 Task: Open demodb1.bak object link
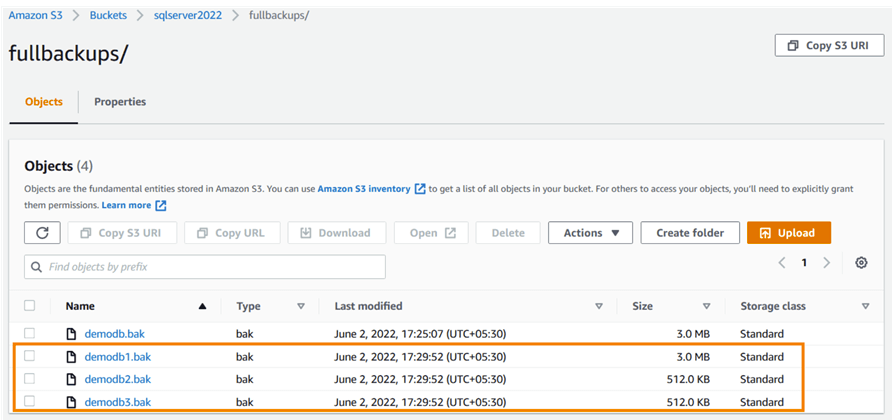118,357
